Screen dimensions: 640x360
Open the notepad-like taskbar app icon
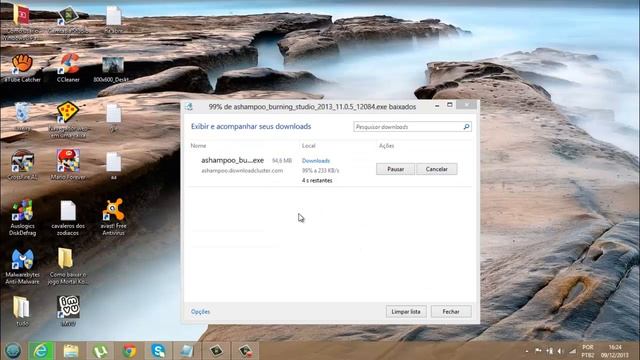[187, 351]
